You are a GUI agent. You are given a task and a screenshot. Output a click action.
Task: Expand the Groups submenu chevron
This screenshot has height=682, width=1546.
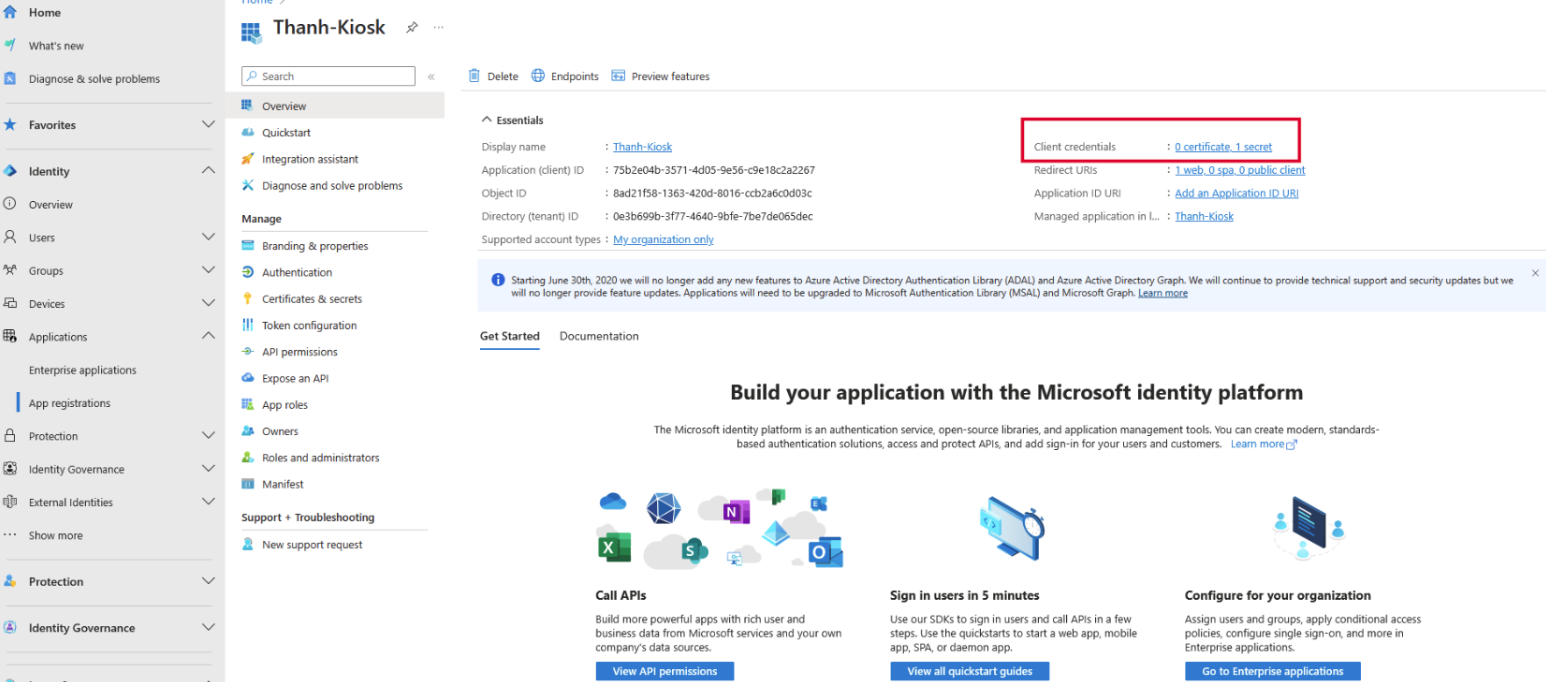pos(208,270)
